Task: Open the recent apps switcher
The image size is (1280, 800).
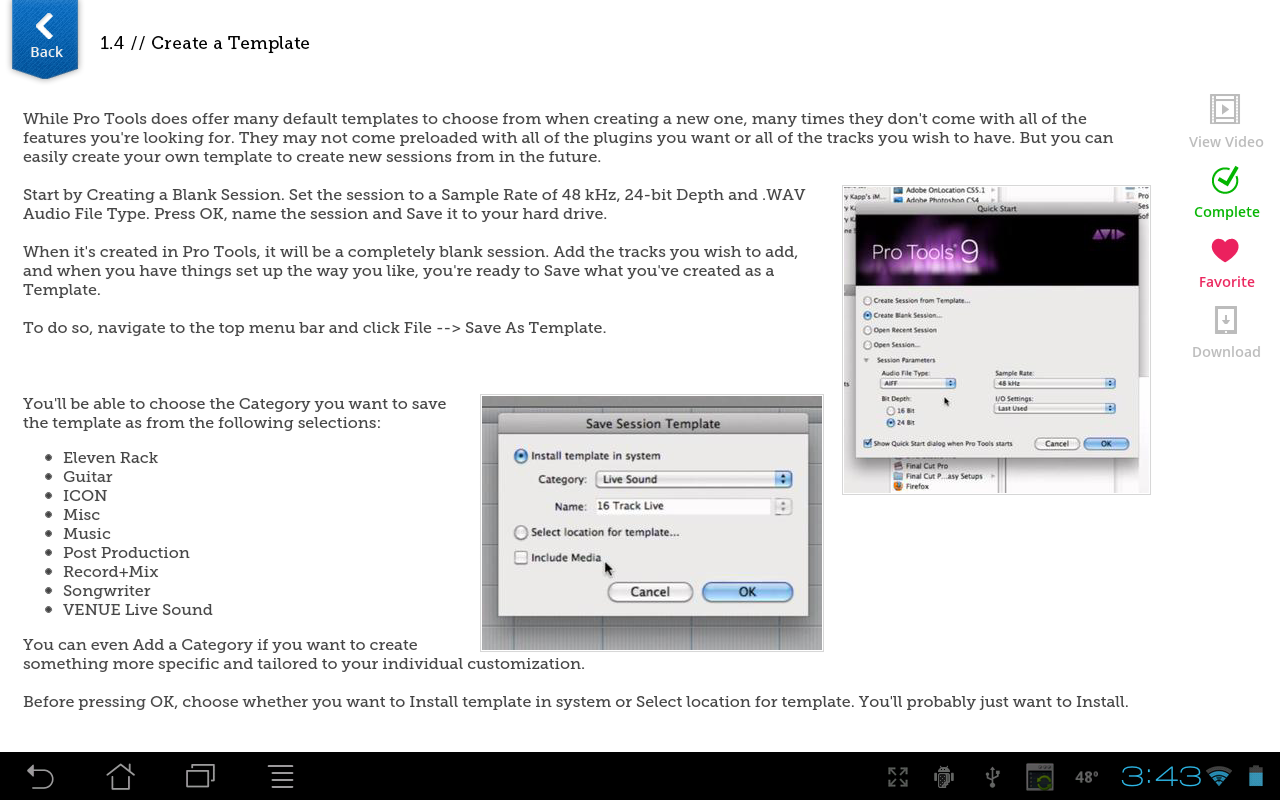Action: tap(200, 776)
